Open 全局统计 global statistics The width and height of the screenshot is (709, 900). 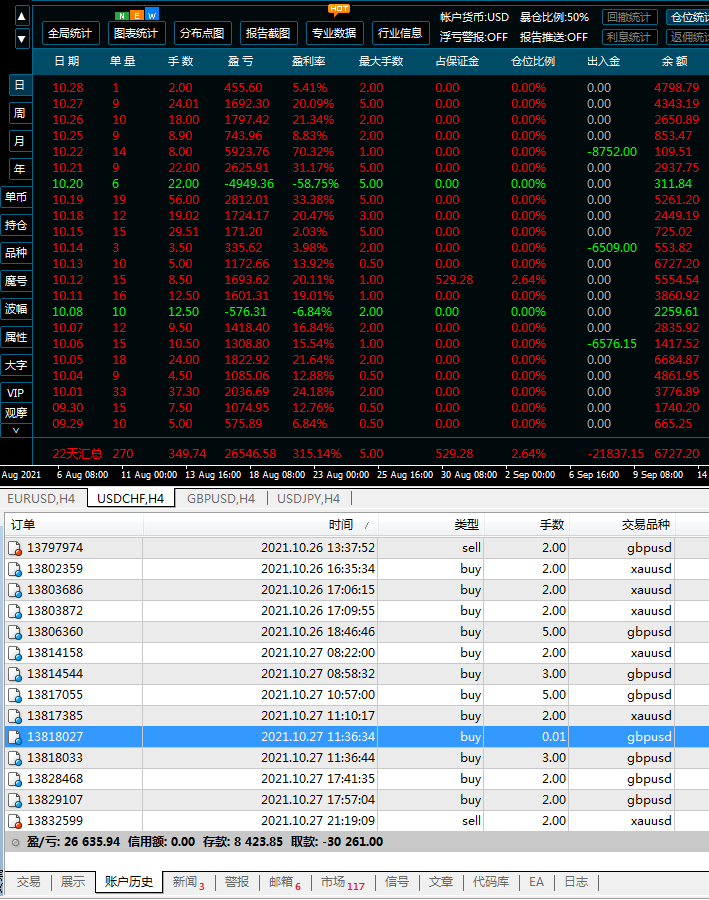click(x=70, y=33)
